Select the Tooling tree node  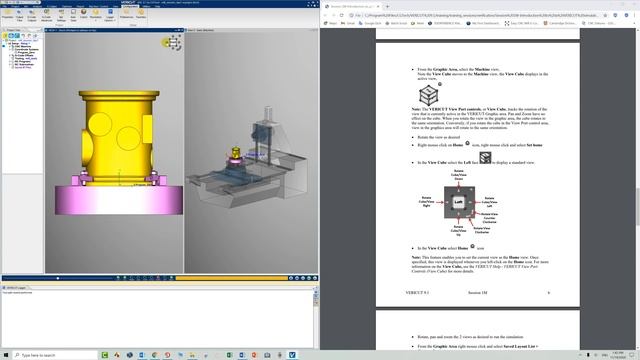(x=25, y=58)
